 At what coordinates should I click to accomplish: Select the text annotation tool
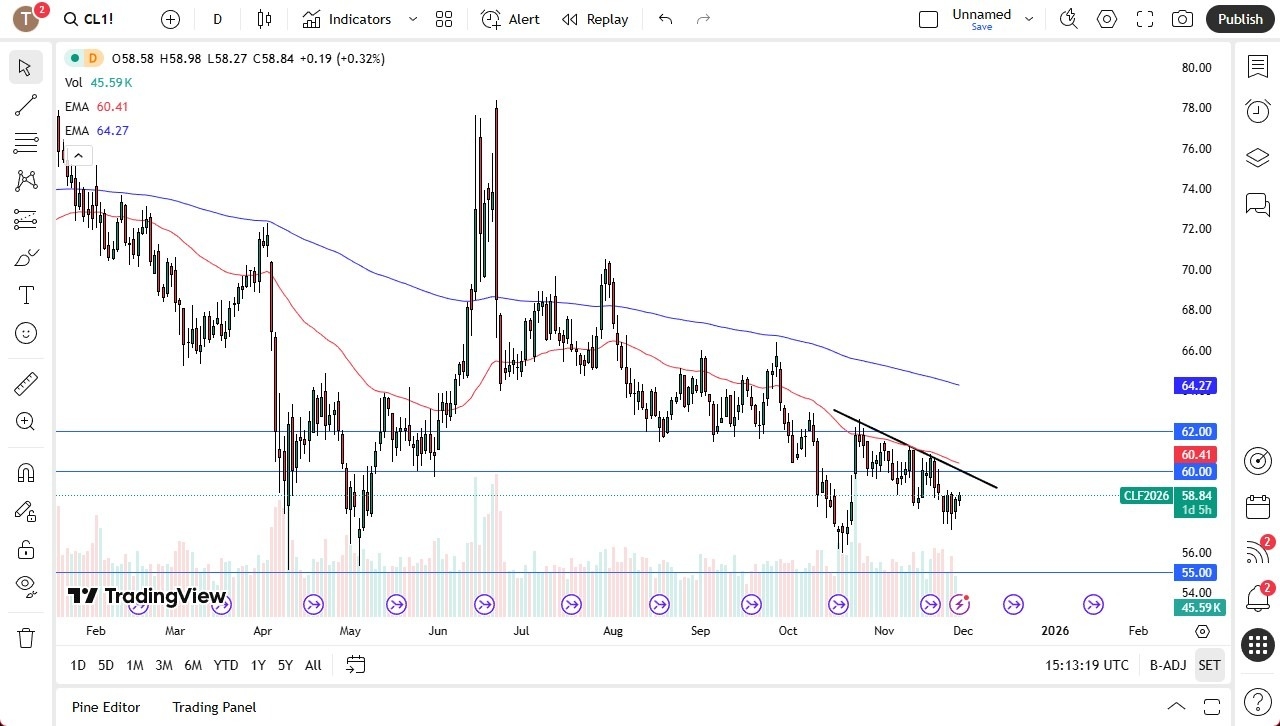tap(25, 295)
